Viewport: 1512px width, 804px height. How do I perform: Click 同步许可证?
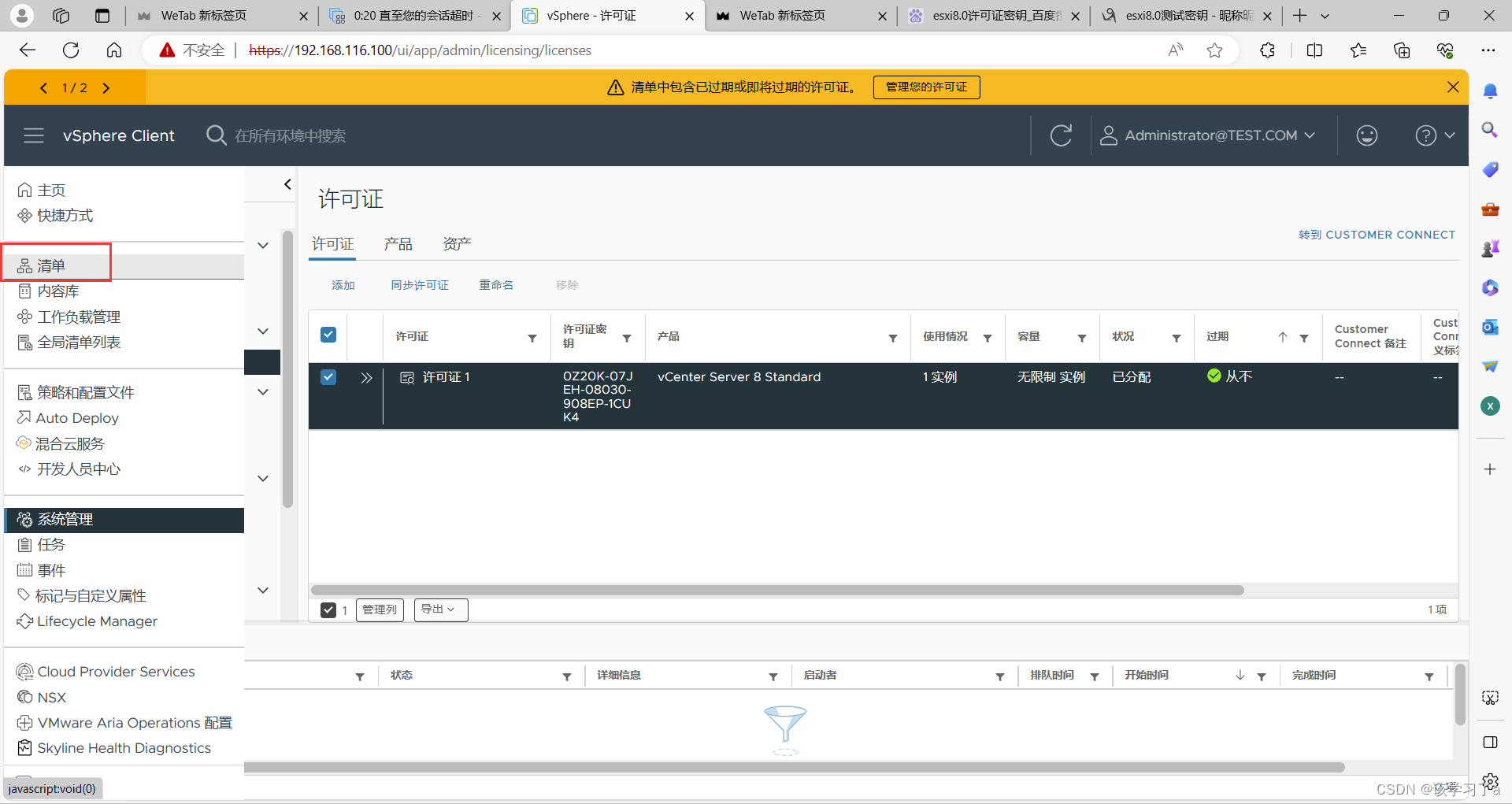click(420, 285)
